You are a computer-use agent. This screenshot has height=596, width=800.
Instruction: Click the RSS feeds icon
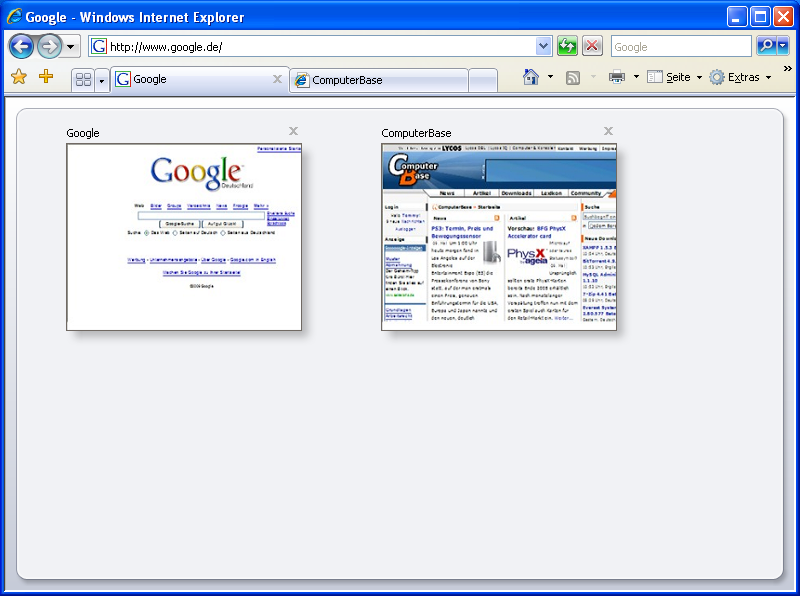(x=573, y=78)
